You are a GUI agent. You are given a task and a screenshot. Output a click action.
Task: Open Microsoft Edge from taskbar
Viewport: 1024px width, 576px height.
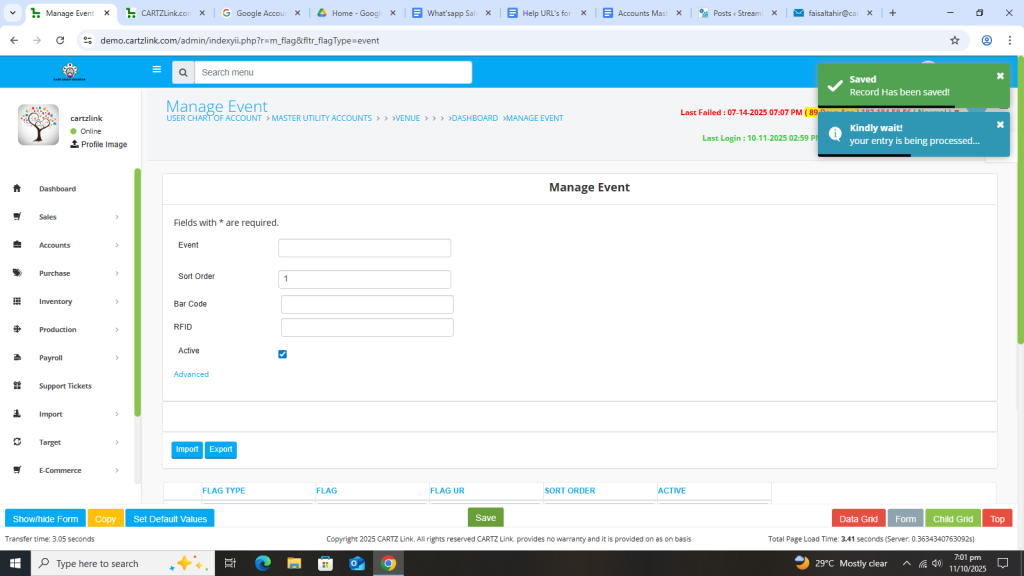[263, 563]
